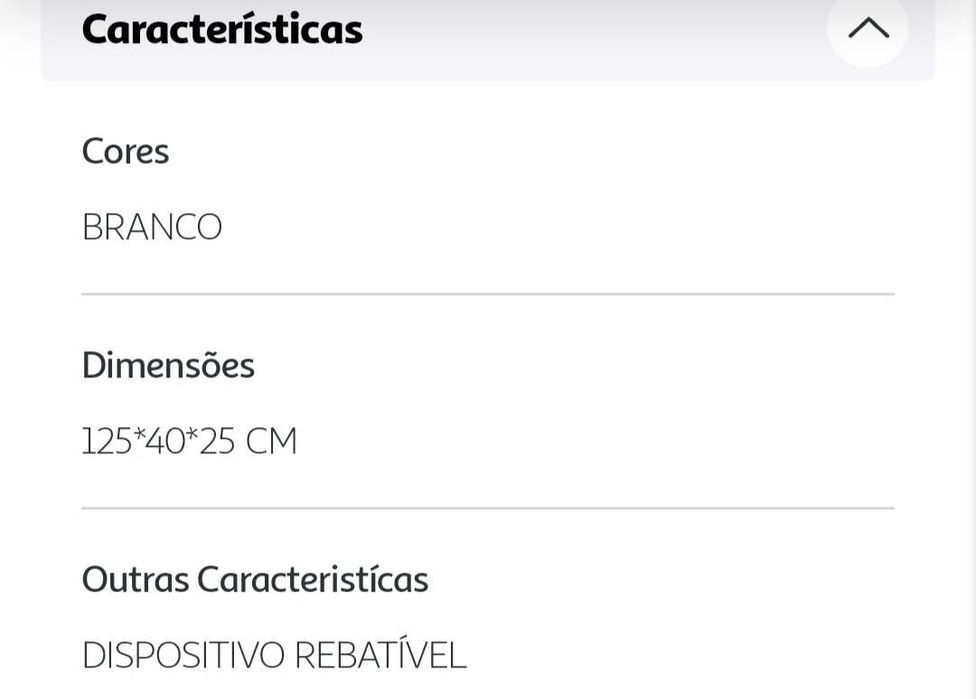Click Características in the Outras Características label

(x=313, y=580)
